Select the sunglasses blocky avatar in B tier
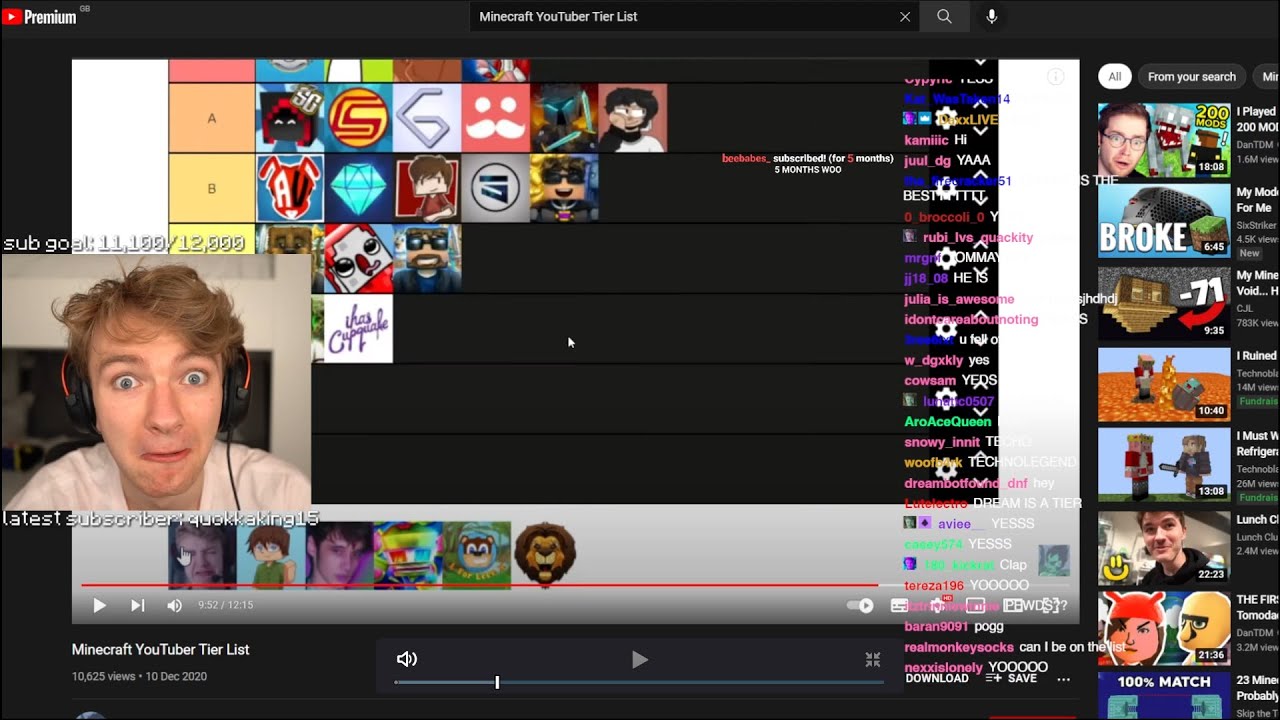 tap(564, 188)
